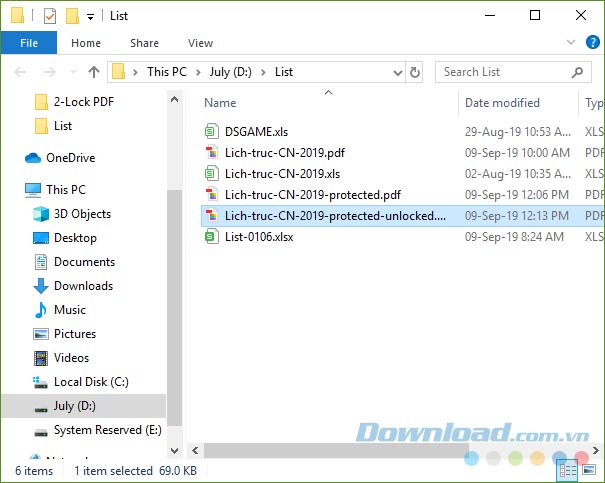Switch to the Home ribbon tab
The height and width of the screenshot is (483, 605).
coord(86,43)
